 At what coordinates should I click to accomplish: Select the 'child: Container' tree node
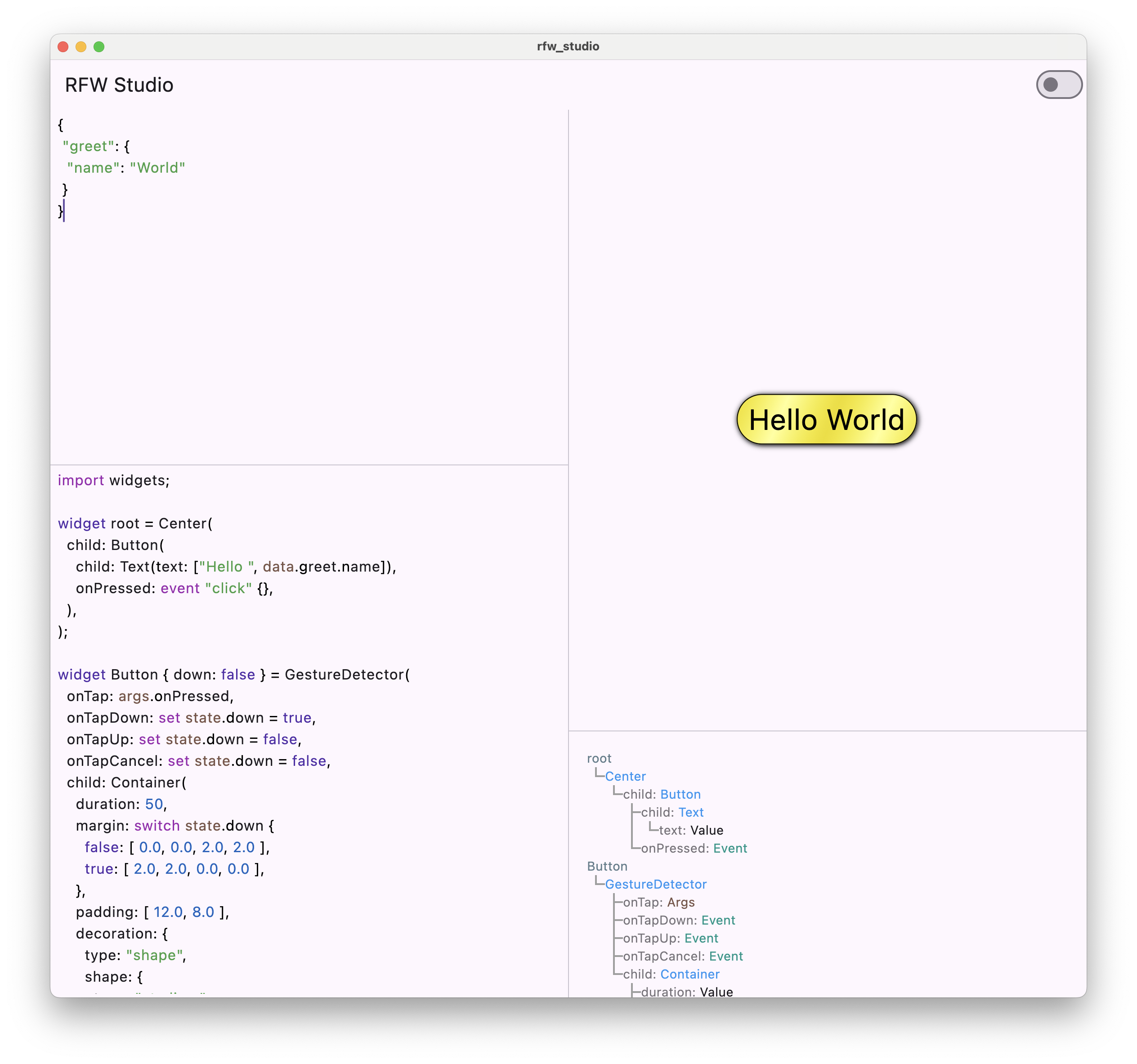click(x=671, y=974)
